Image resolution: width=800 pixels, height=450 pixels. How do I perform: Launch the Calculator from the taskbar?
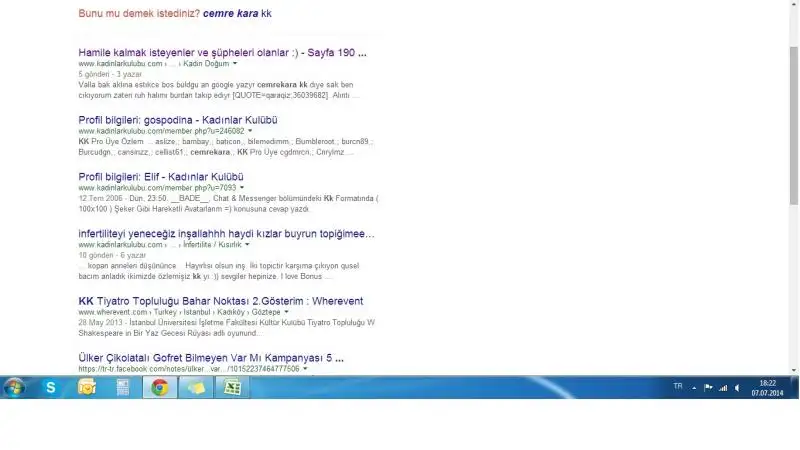point(123,388)
